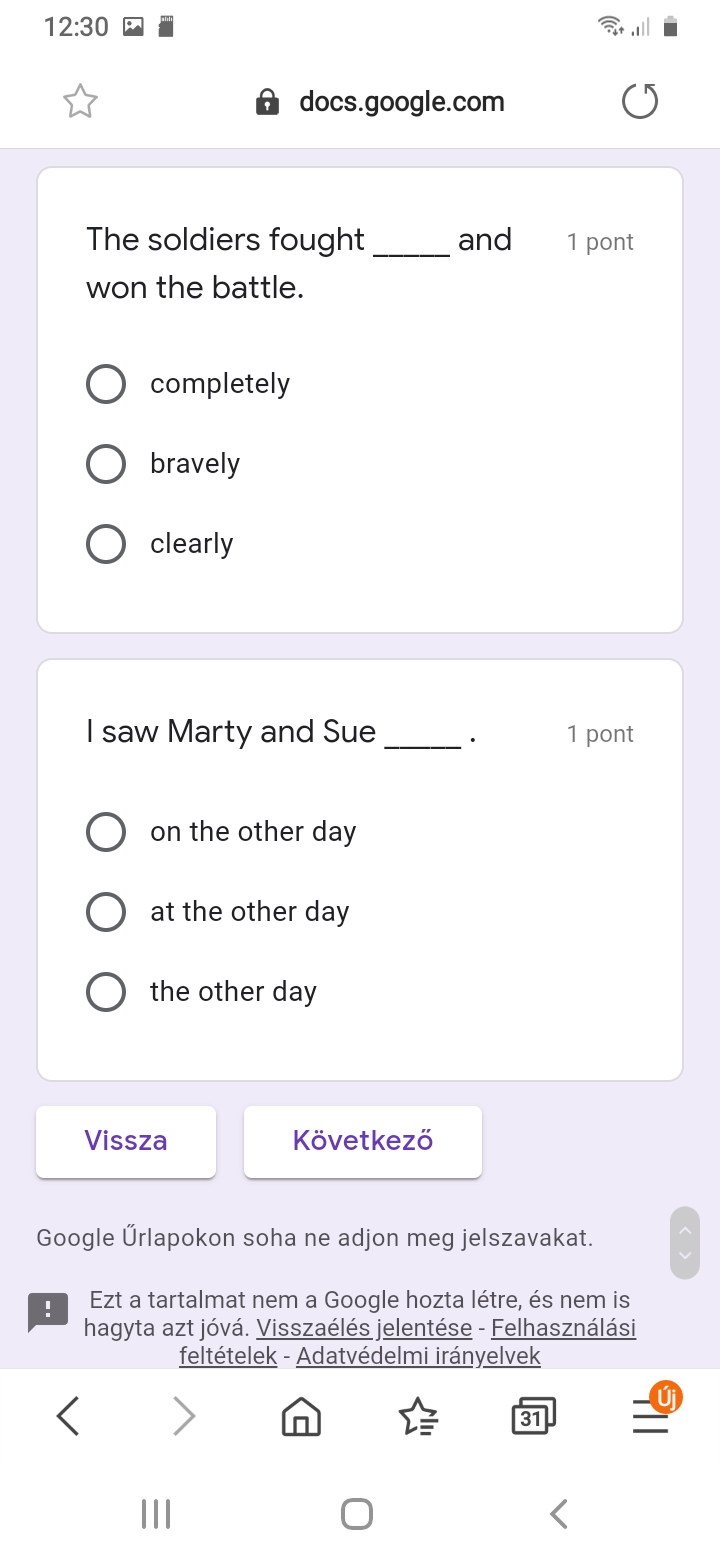Viewport: 720px width, 1560px height.
Task: Click the report abuse exclamation icon
Action: click(x=48, y=1312)
